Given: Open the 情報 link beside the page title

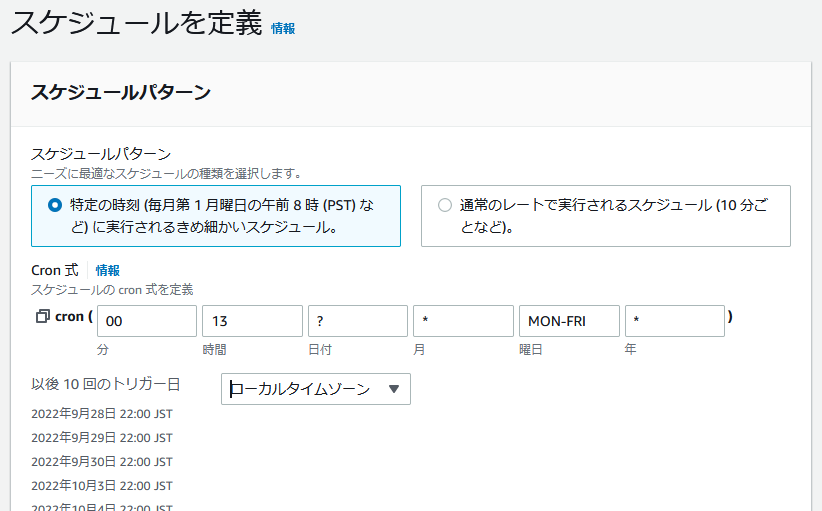Looking at the screenshot, I should [283, 28].
